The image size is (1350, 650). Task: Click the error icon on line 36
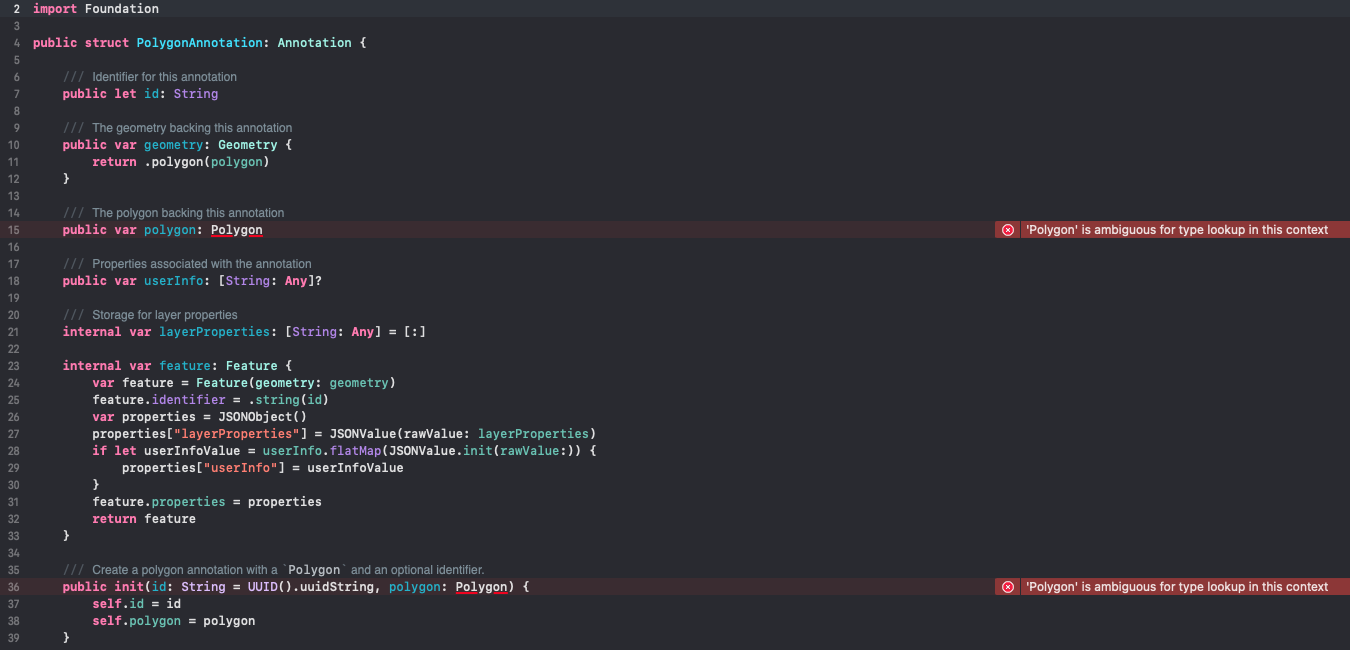pos(1008,587)
